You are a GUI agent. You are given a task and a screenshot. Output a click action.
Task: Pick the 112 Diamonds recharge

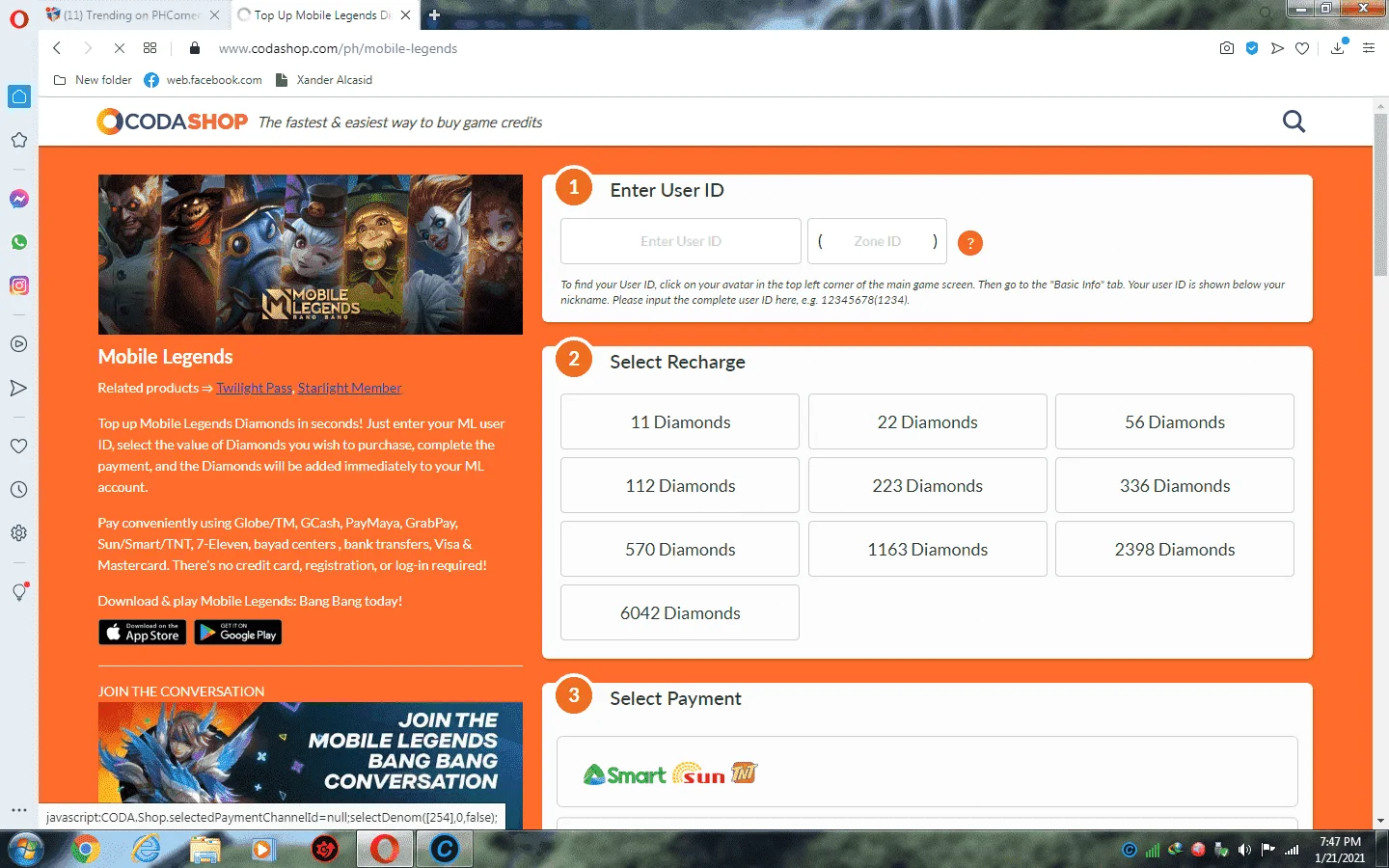coord(680,485)
